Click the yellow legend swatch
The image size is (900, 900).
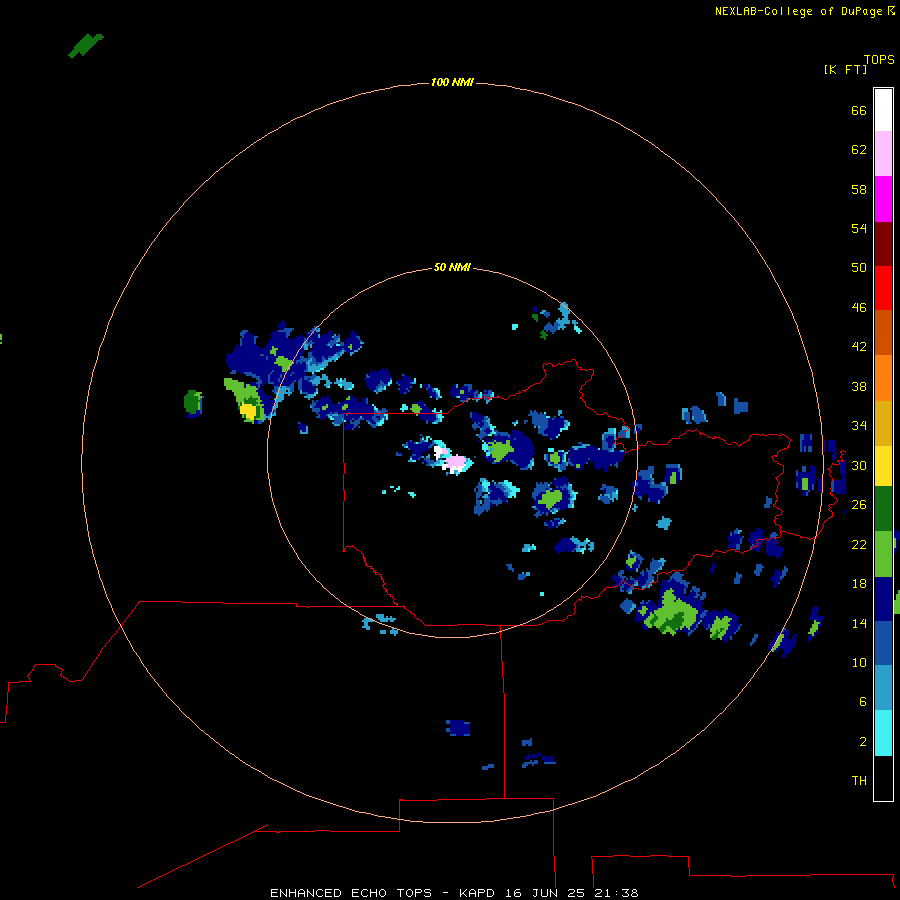pyautogui.click(x=883, y=466)
